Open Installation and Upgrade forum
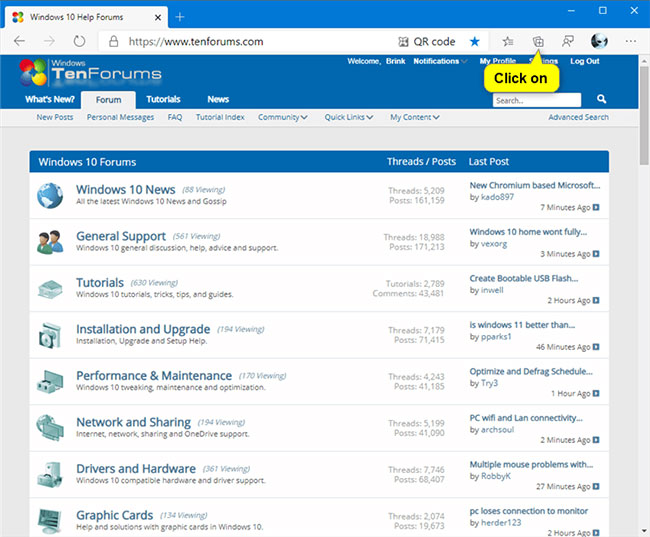The width and height of the screenshot is (650, 537). click(x=143, y=329)
